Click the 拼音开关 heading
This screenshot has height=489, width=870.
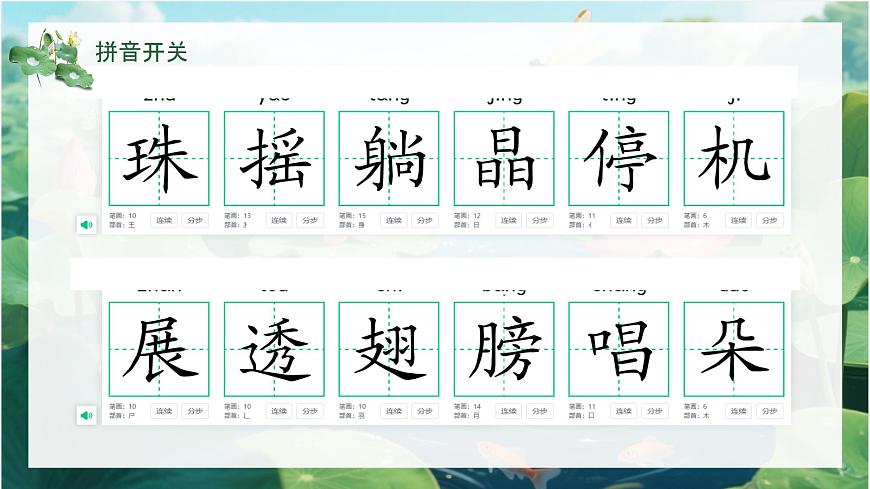point(141,52)
